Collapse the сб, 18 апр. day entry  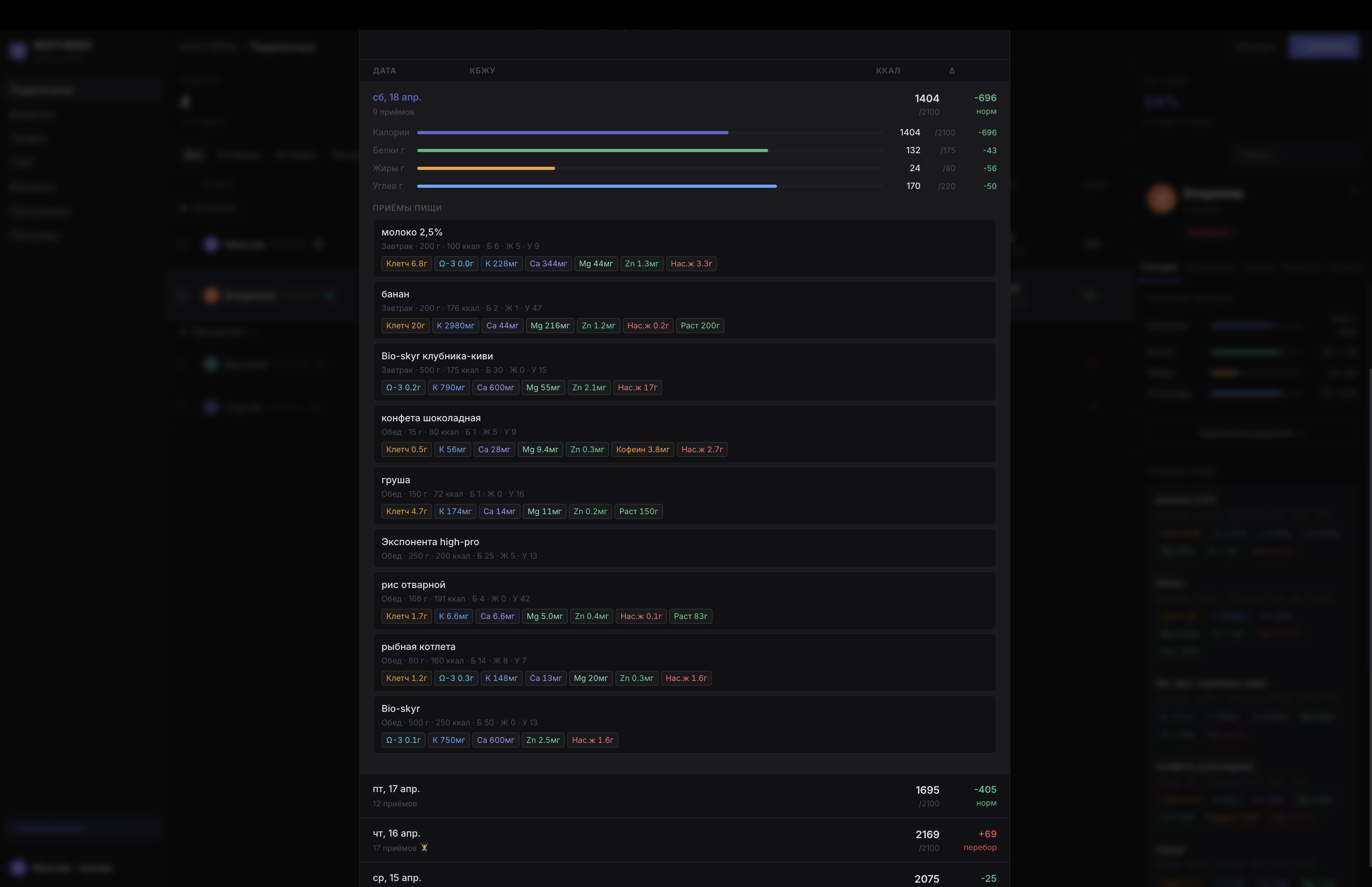pyautogui.click(x=397, y=97)
